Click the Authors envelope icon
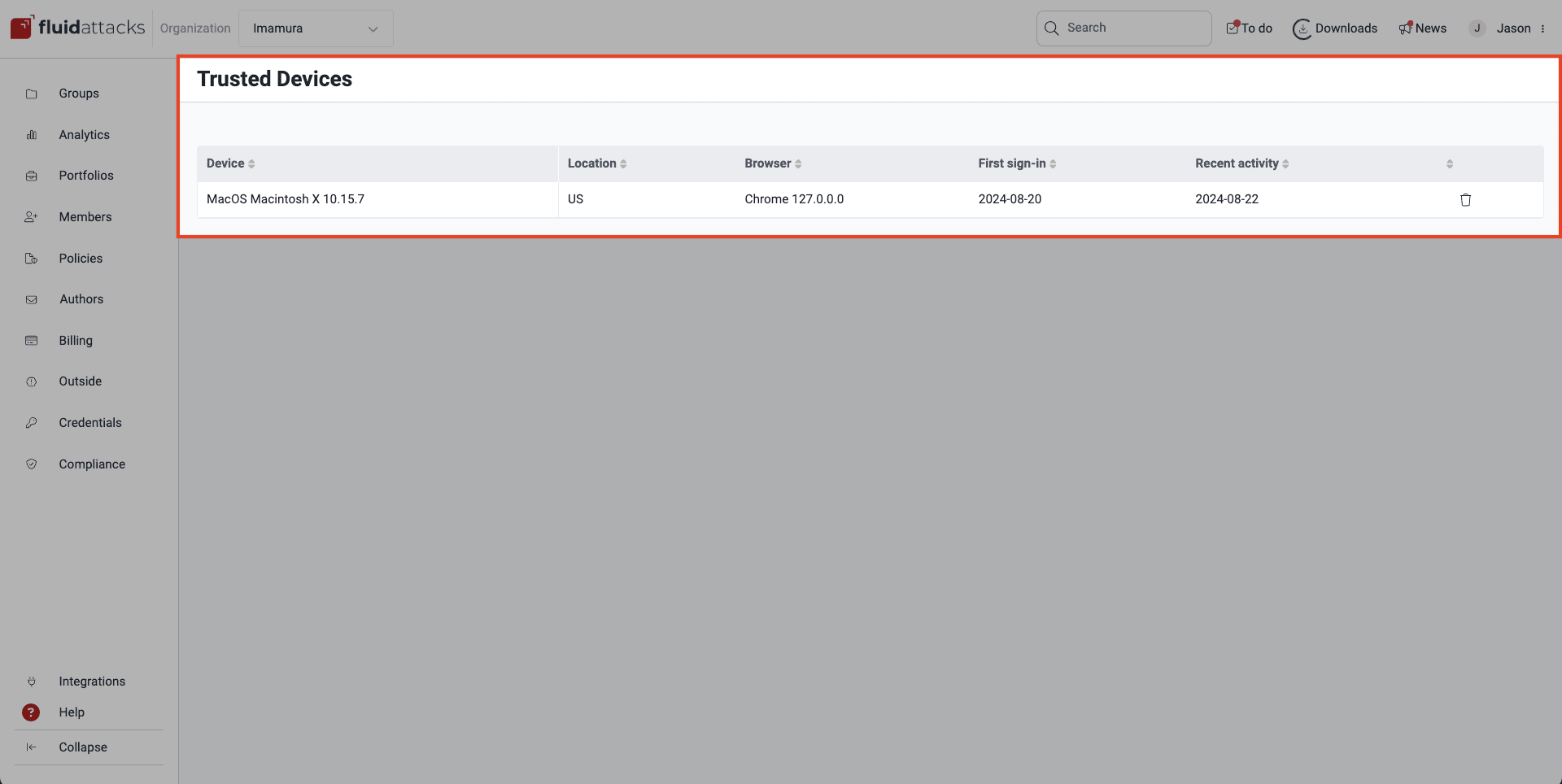This screenshot has height=784, width=1562. (32, 299)
